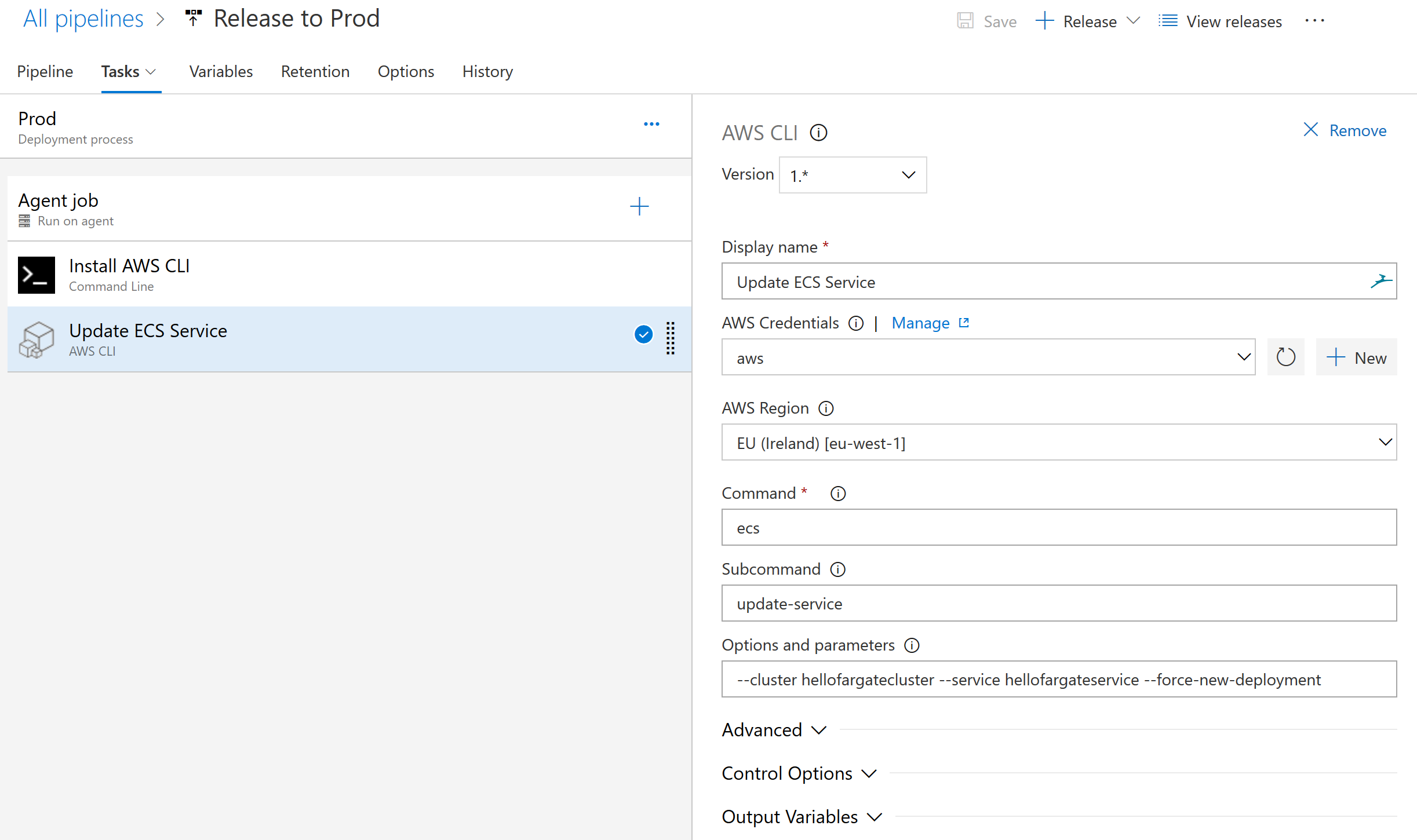Click the Subcommand input field

click(x=1058, y=604)
